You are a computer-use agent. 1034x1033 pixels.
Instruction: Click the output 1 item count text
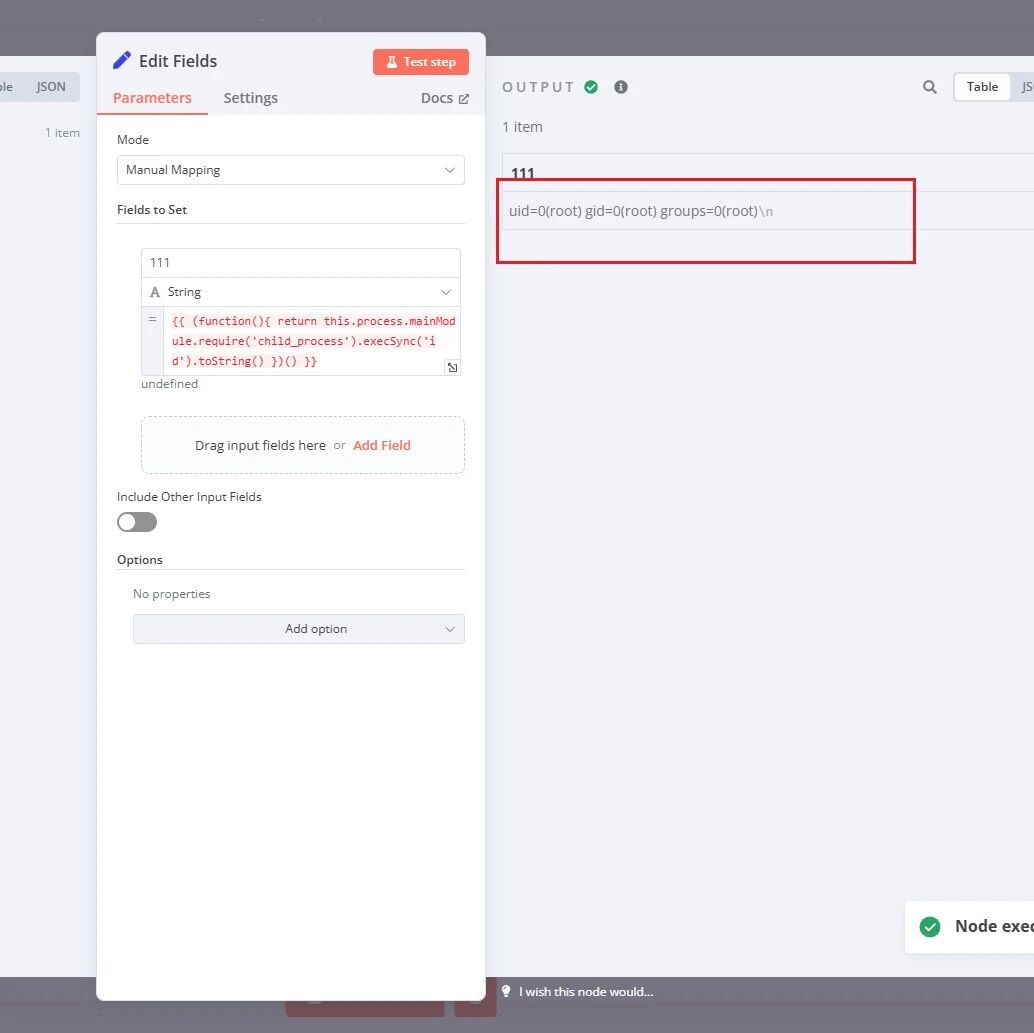click(x=522, y=127)
